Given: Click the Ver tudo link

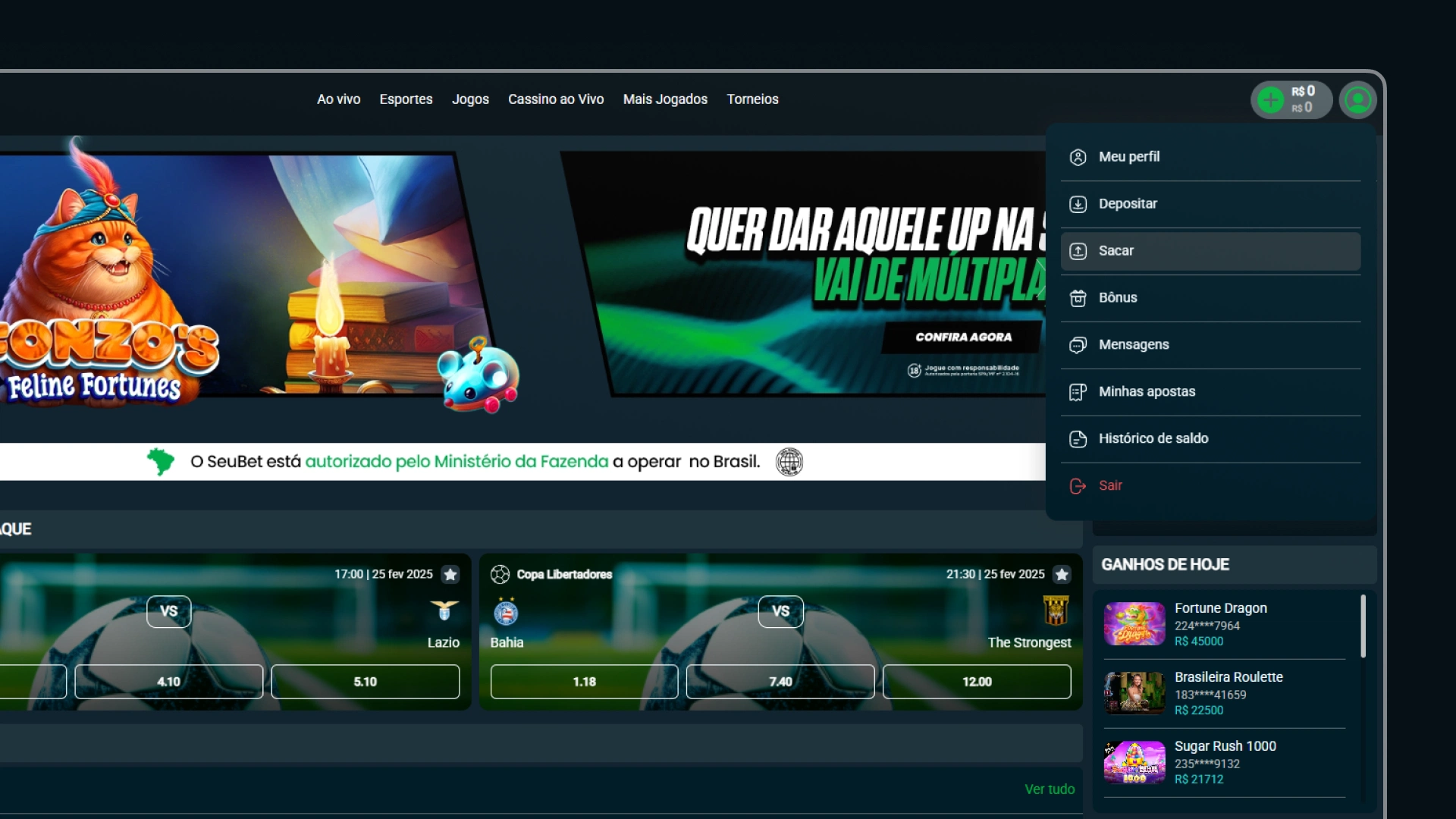Looking at the screenshot, I should (1050, 789).
